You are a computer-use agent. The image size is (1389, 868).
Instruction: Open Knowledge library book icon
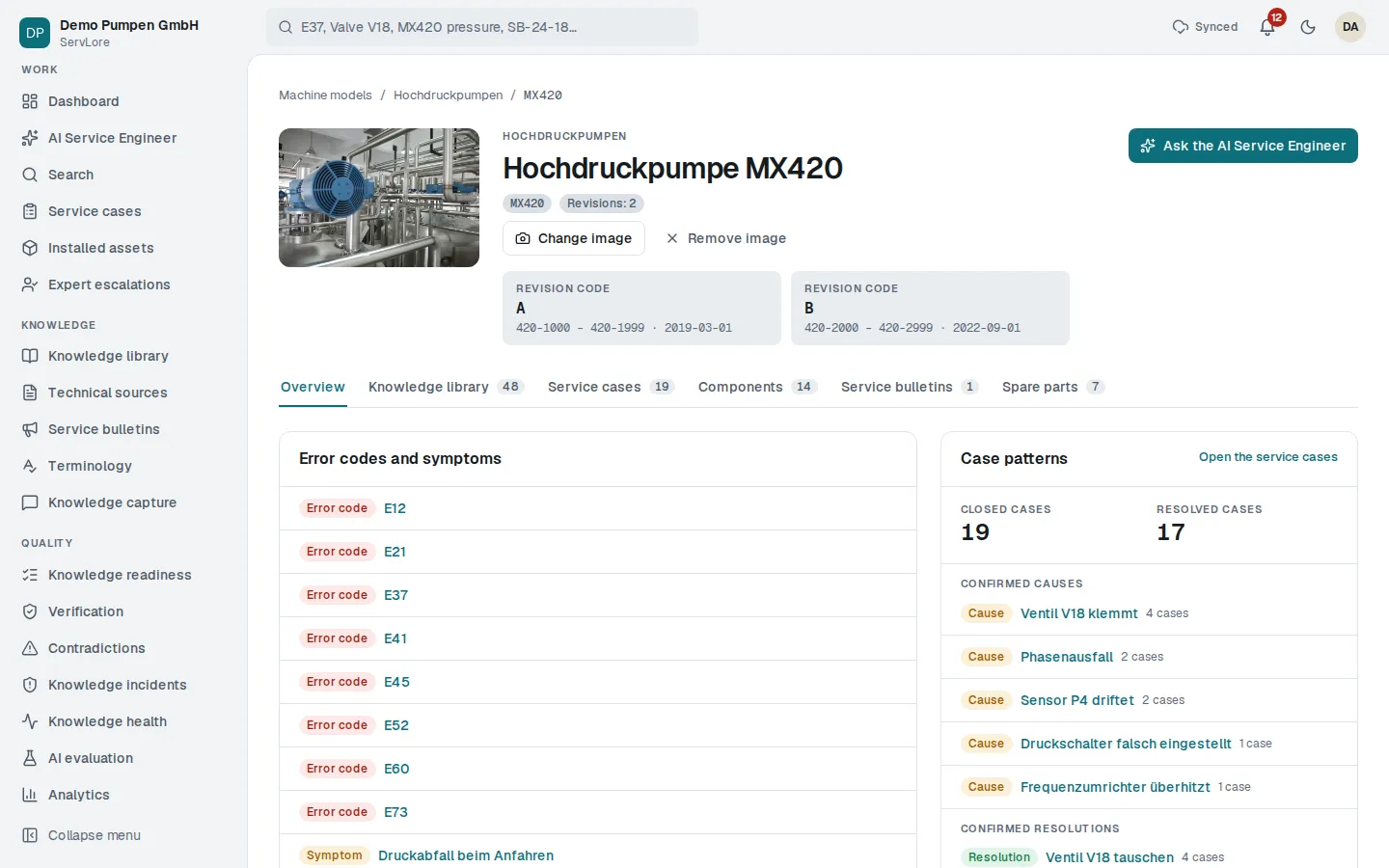click(x=30, y=356)
